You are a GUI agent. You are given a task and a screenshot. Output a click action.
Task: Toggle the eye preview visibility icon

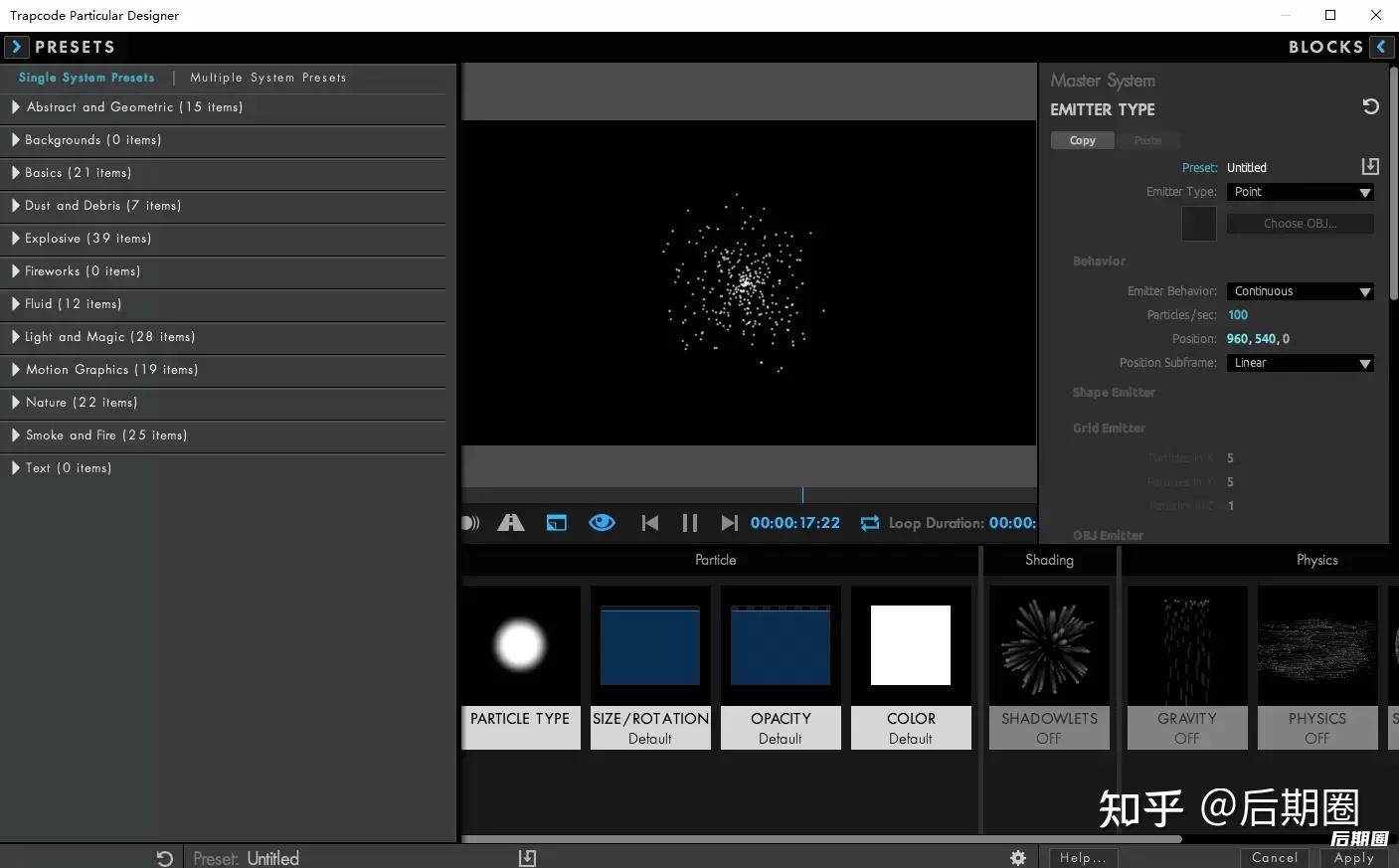[x=602, y=522]
